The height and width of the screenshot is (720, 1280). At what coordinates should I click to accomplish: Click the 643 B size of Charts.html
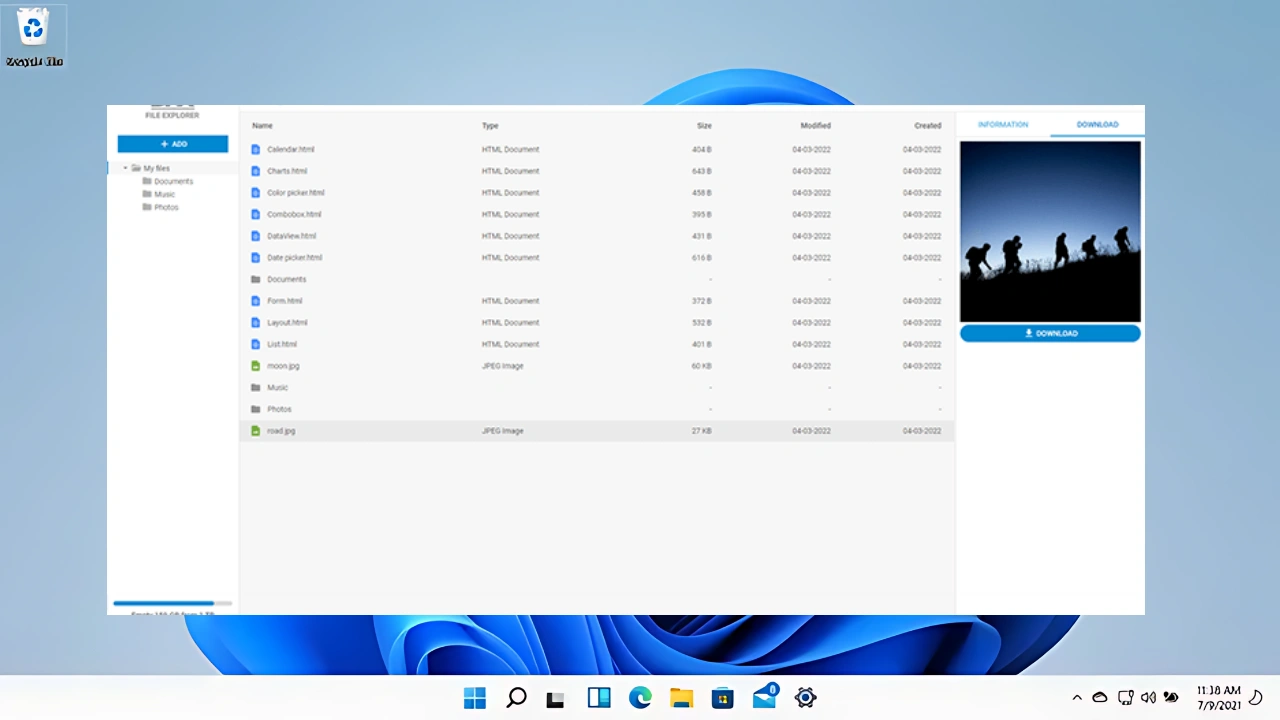click(702, 171)
